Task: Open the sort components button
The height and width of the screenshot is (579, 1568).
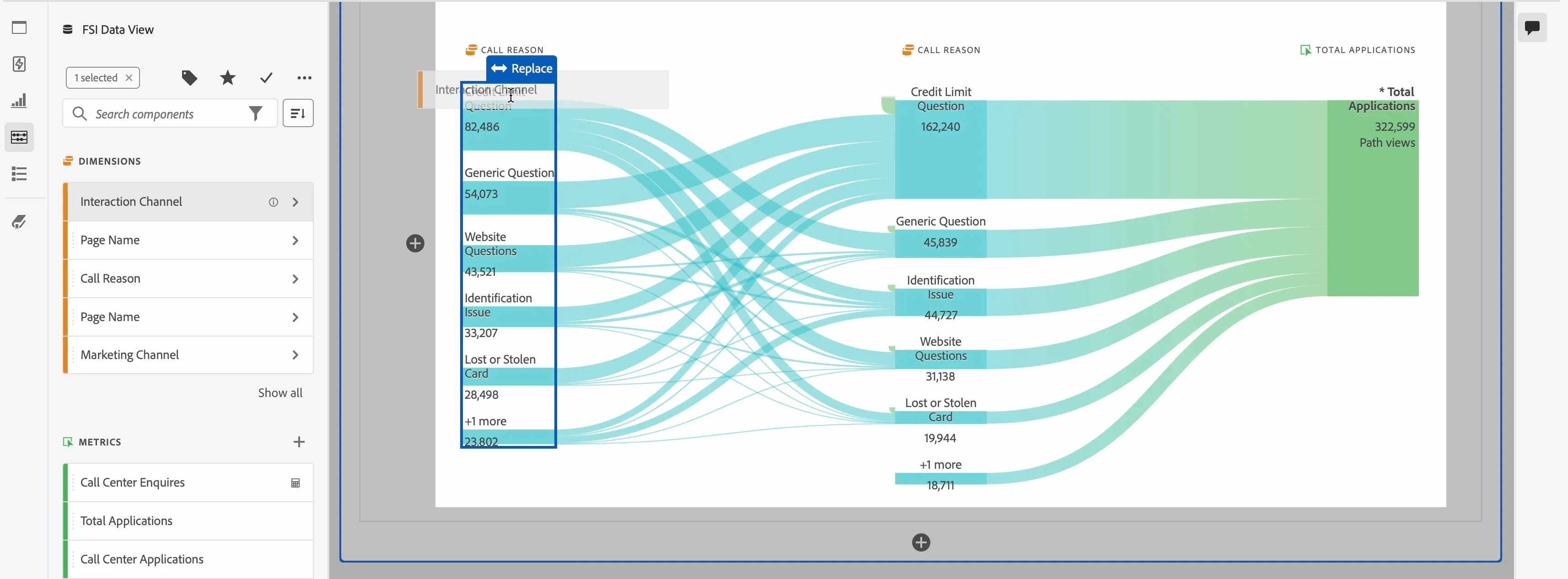Action: click(x=298, y=113)
